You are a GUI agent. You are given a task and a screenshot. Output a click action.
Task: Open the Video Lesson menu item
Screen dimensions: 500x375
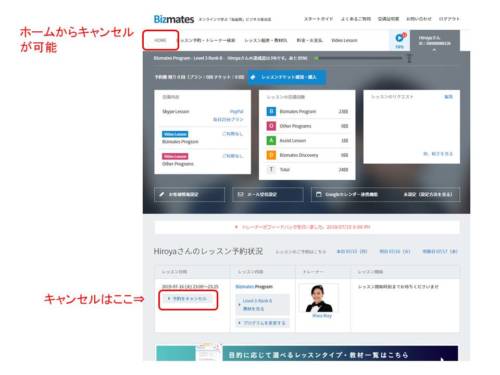344,40
